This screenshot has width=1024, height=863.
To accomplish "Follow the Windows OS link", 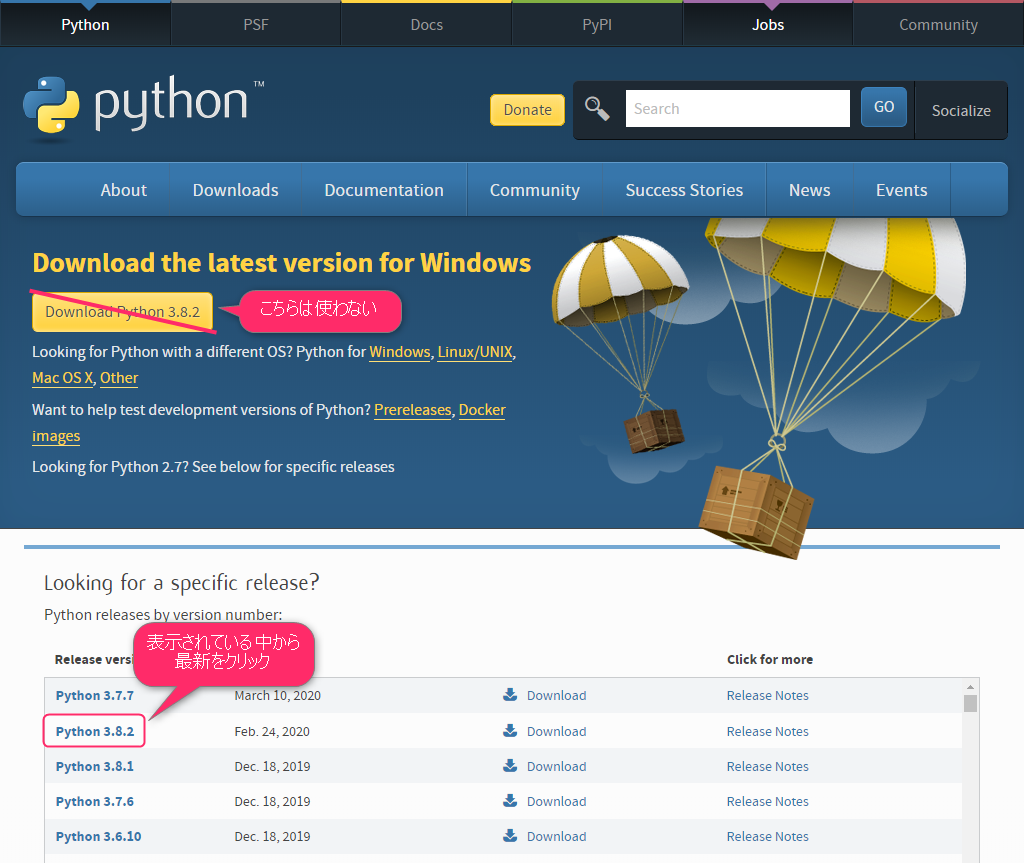I will (400, 351).
